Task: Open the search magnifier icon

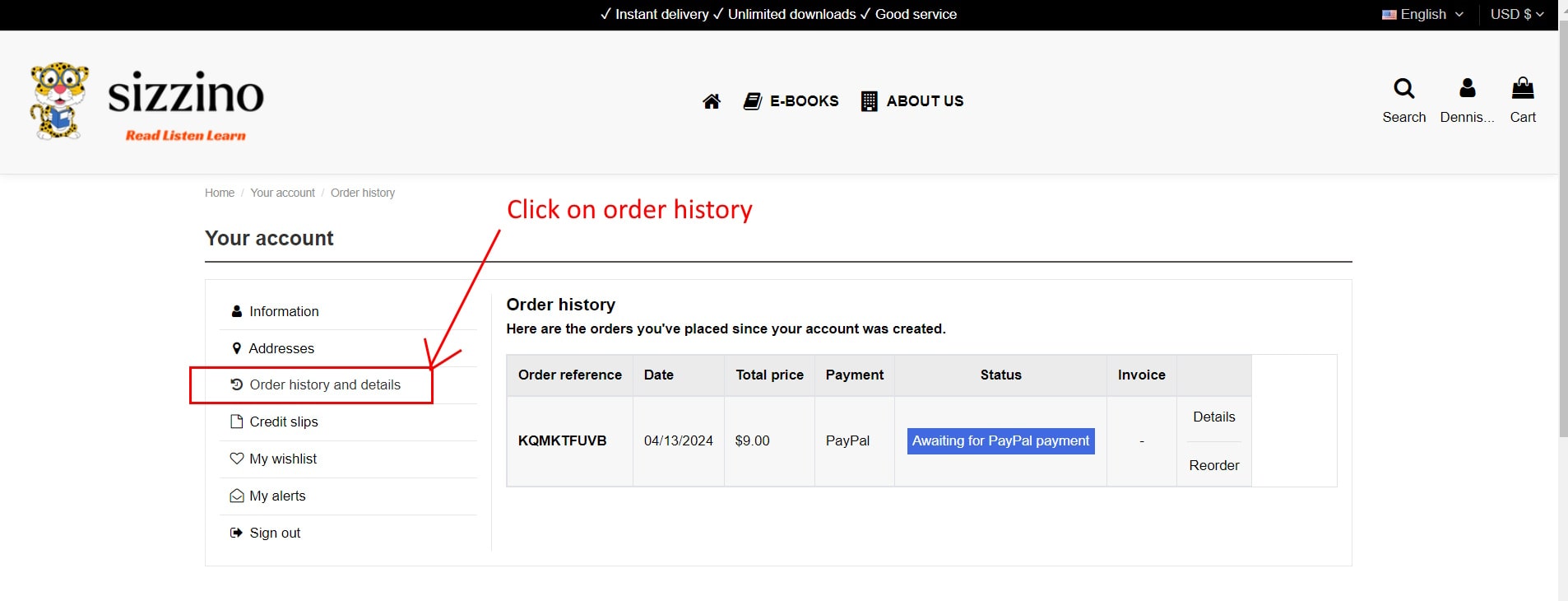Action: 1403,88
